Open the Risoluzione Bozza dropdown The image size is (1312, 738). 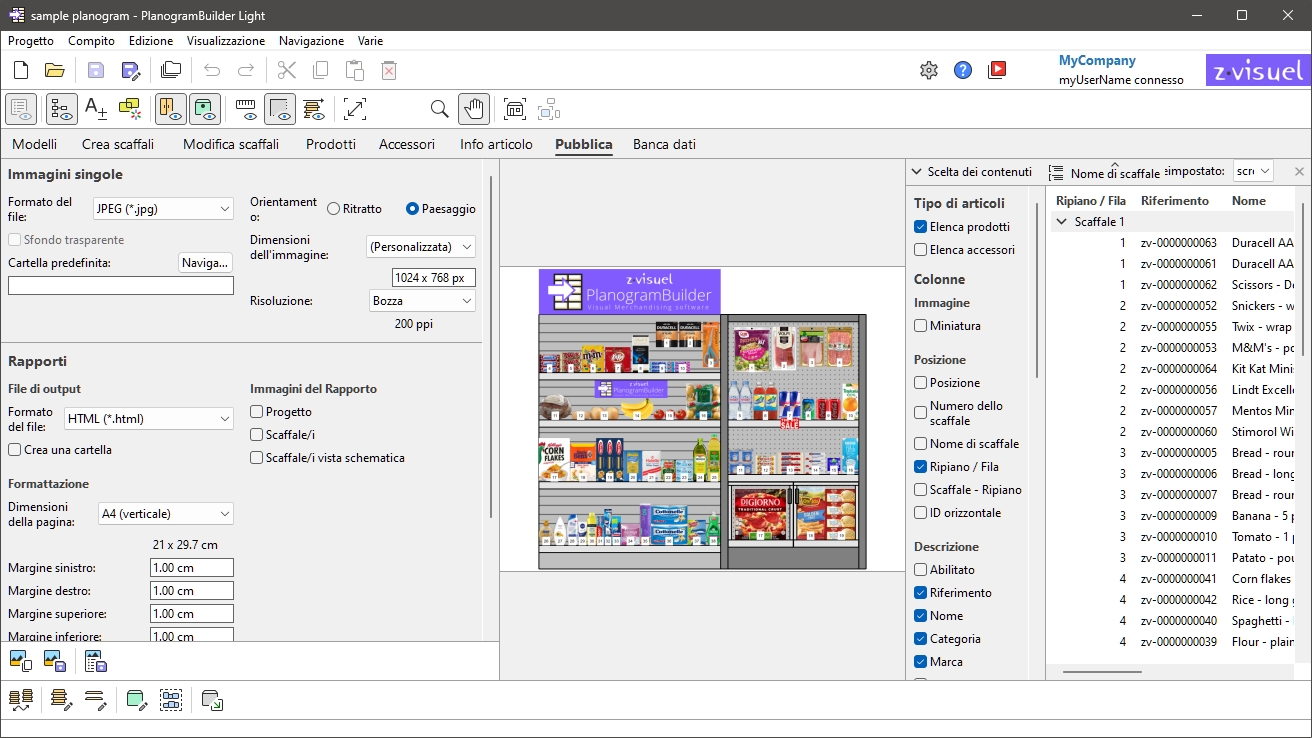coord(421,301)
